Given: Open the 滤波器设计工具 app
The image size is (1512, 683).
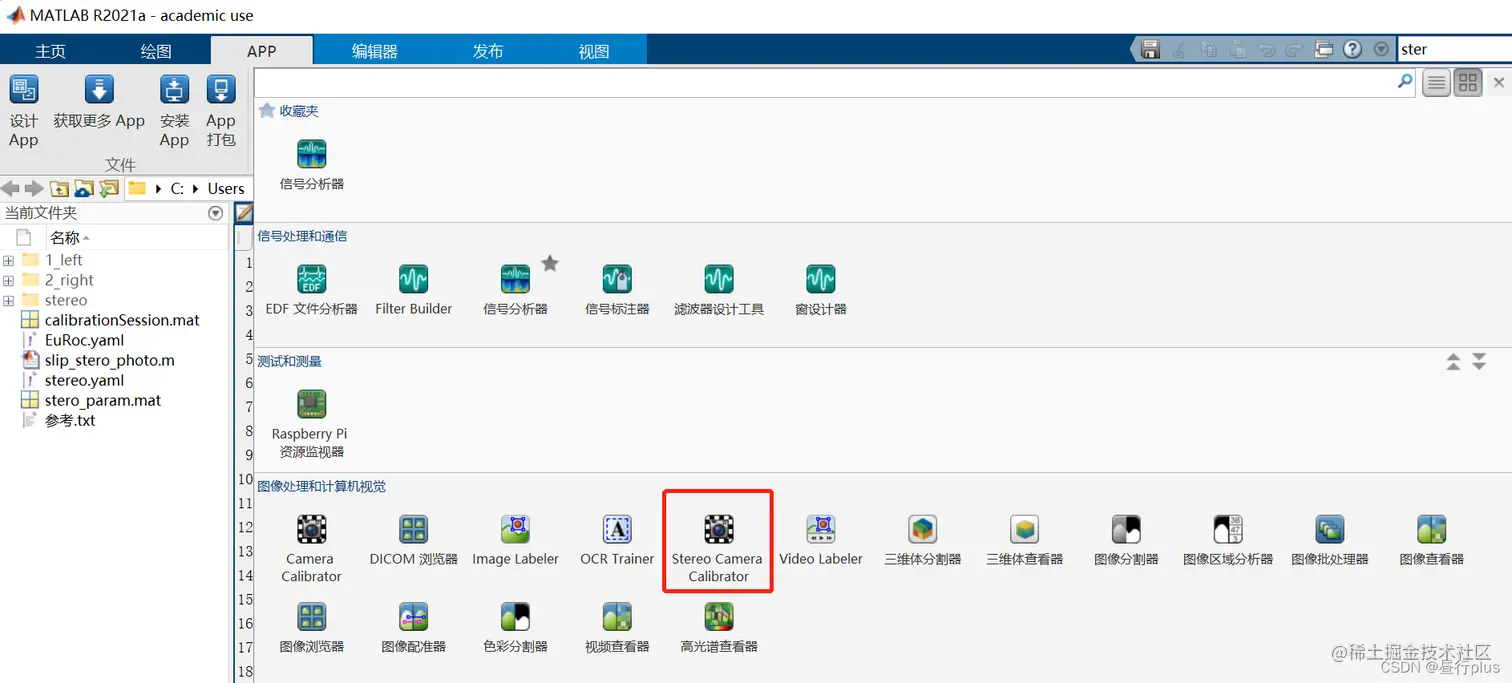Looking at the screenshot, I should (719, 290).
